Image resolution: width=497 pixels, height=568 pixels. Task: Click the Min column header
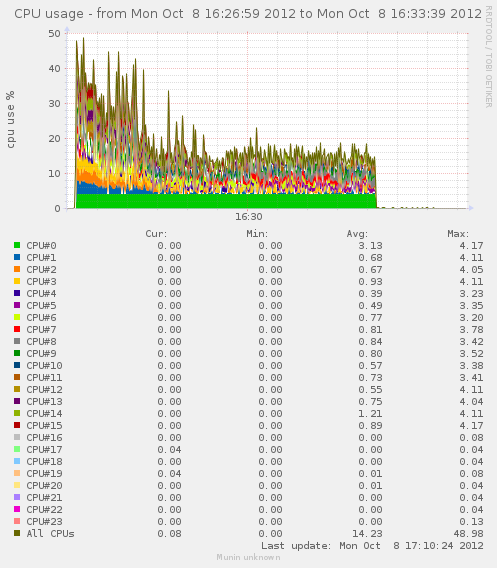257,234
